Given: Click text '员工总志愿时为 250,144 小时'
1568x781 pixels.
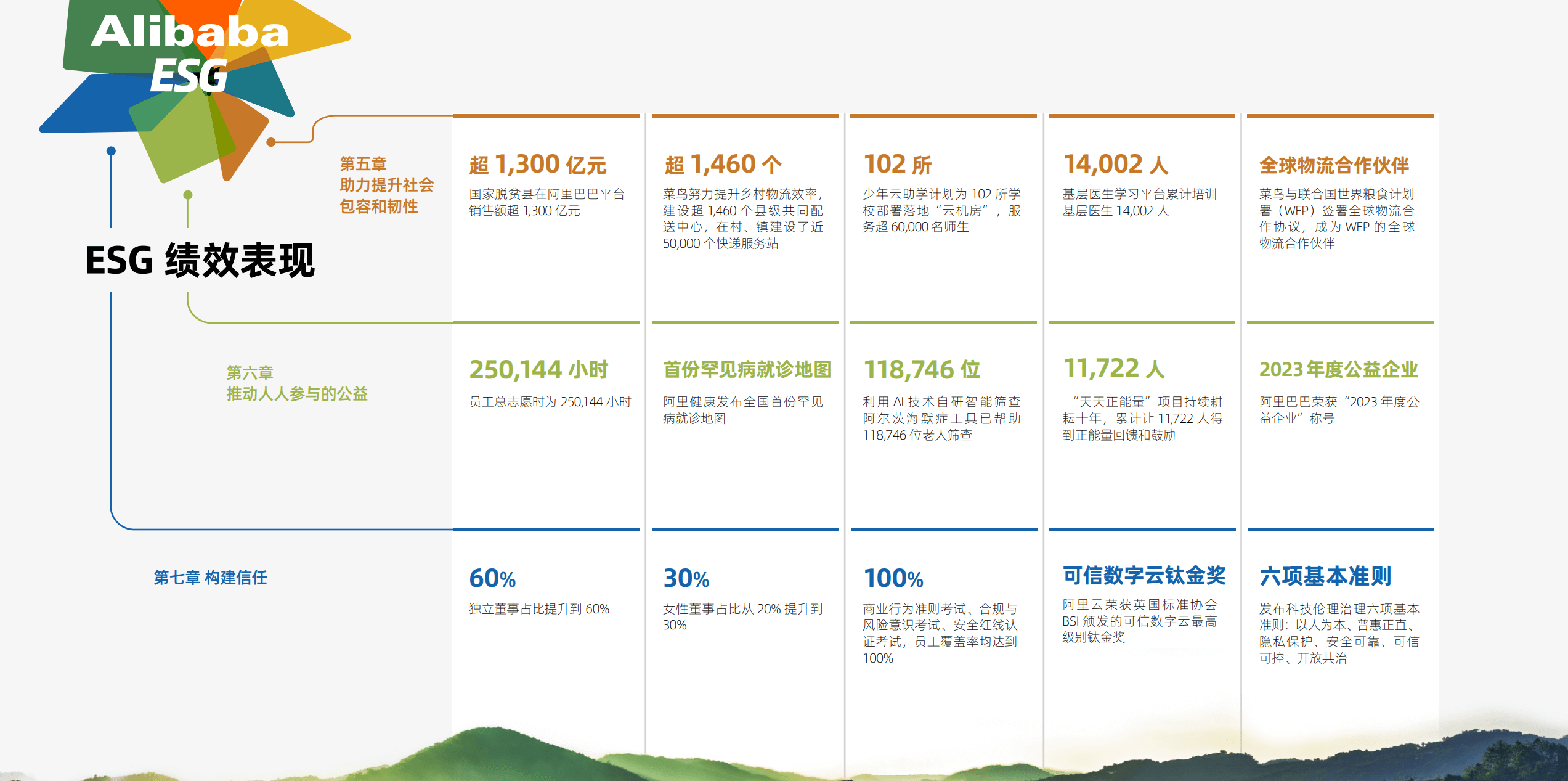Looking at the screenshot, I should (x=550, y=402).
